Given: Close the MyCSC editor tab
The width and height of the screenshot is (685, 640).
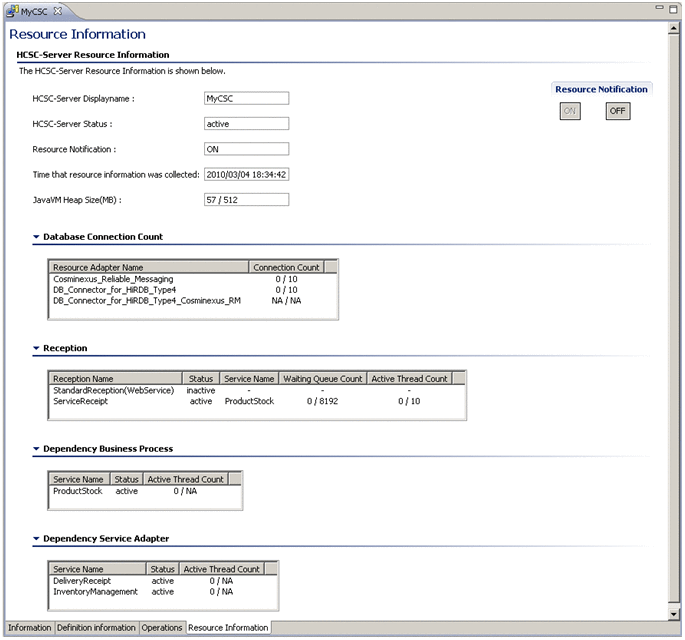Looking at the screenshot, I should point(57,11).
